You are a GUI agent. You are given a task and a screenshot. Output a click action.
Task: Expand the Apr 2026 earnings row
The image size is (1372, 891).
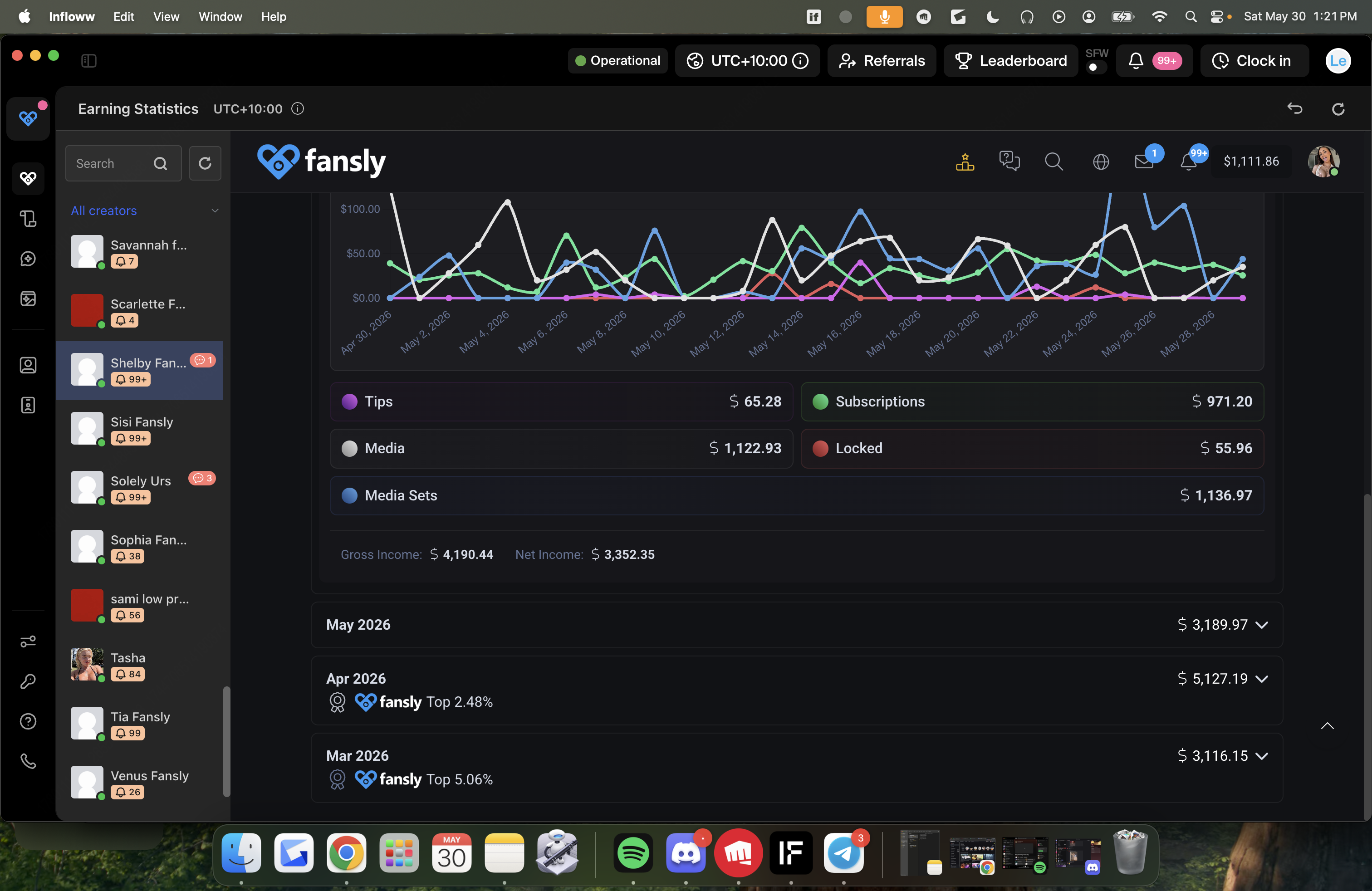(797, 690)
